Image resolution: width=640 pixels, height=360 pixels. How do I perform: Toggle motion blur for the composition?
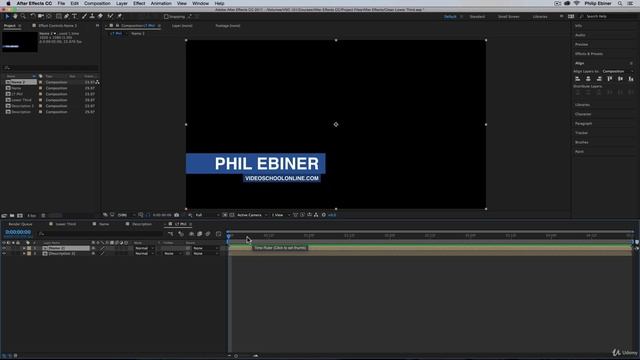208,234
